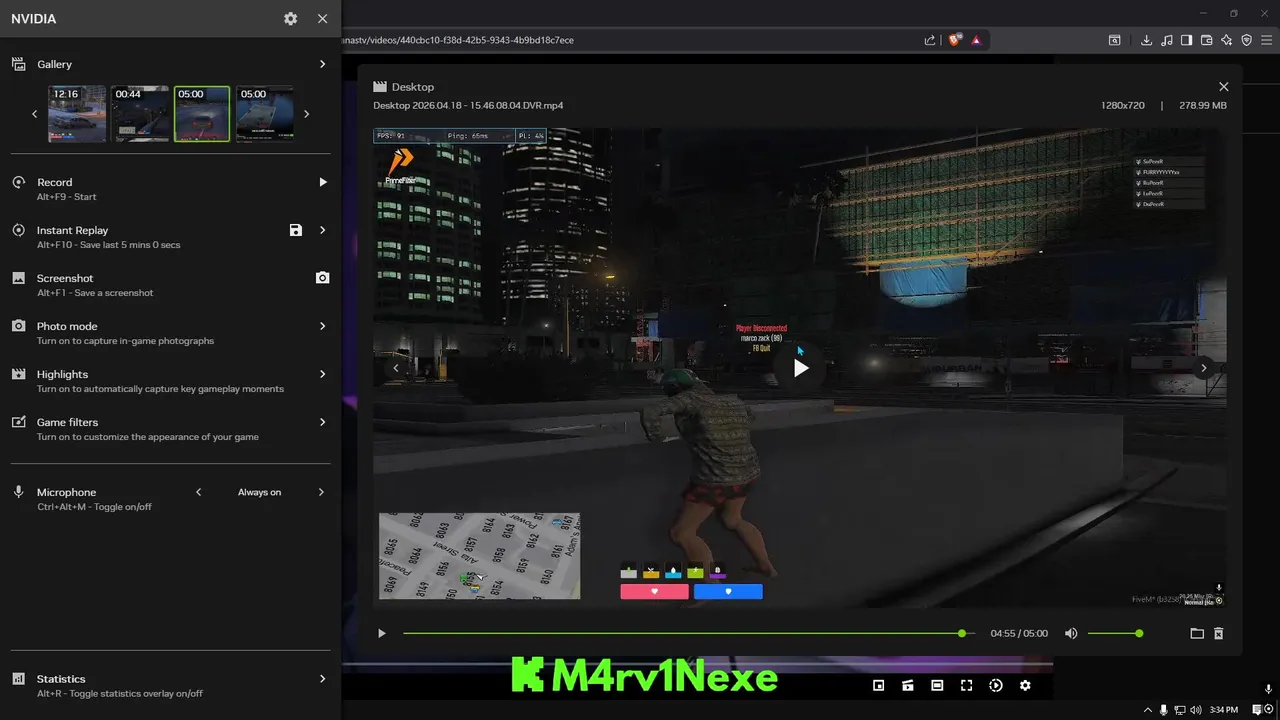
Task: Open Leo AI sparkle icon
Action: tap(1227, 40)
